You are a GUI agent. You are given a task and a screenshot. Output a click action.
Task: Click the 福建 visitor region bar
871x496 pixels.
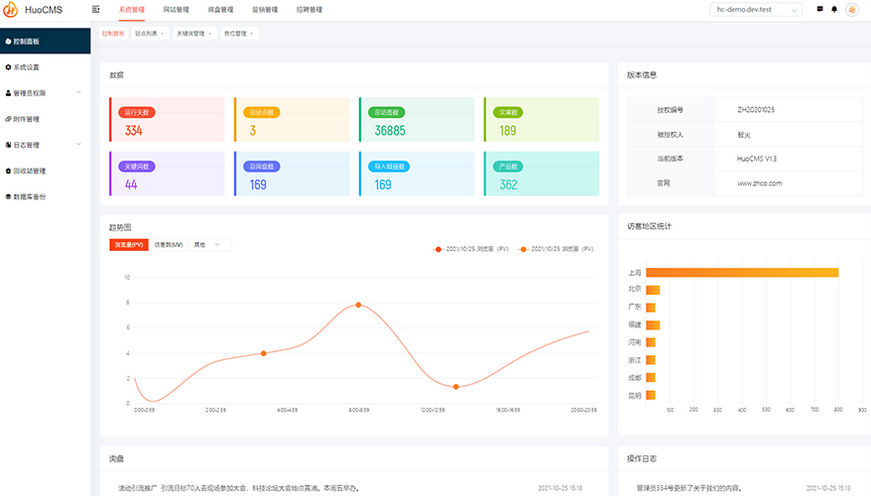pos(653,325)
